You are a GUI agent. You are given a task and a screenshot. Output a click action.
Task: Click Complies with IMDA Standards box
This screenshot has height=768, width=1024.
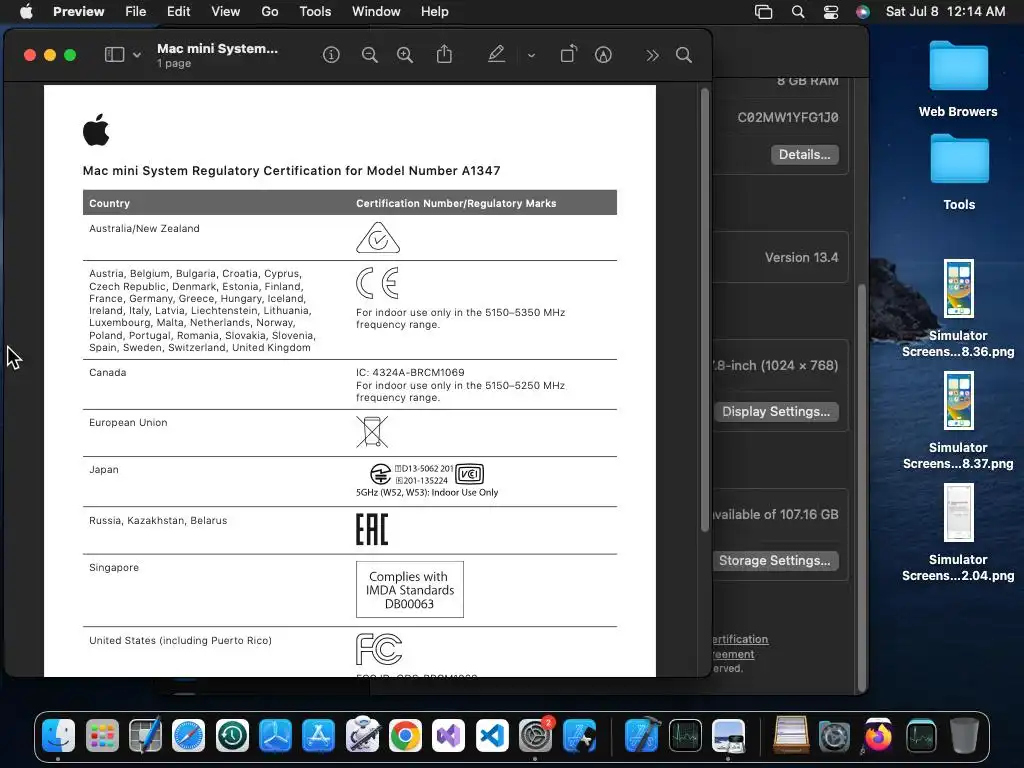coord(409,590)
